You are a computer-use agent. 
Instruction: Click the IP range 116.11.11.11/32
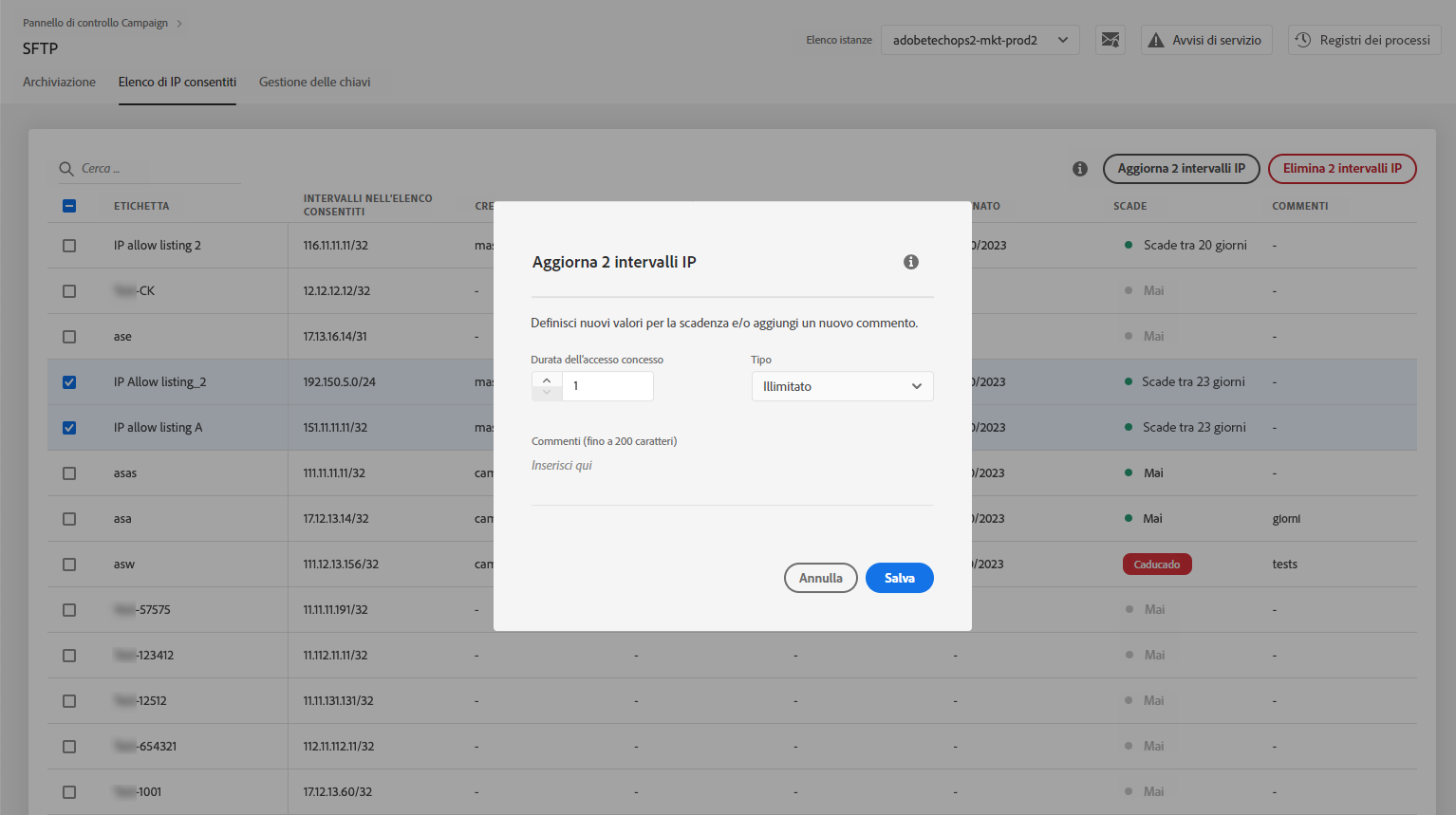coord(336,246)
